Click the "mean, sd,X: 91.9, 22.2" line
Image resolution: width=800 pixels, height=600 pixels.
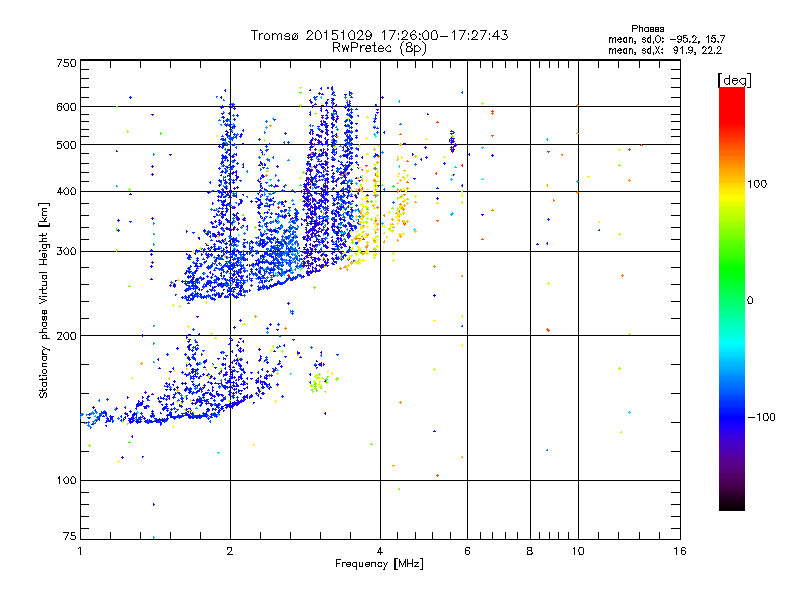click(665, 50)
